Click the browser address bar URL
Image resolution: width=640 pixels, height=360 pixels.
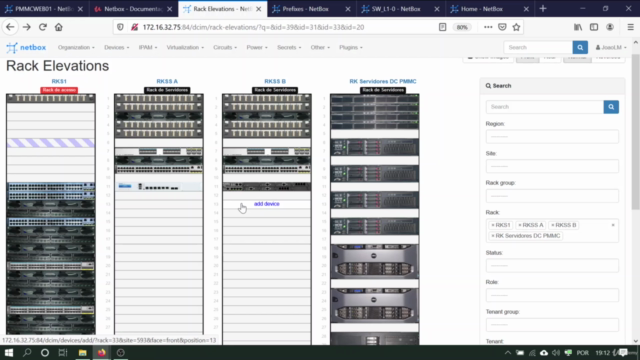253,27
